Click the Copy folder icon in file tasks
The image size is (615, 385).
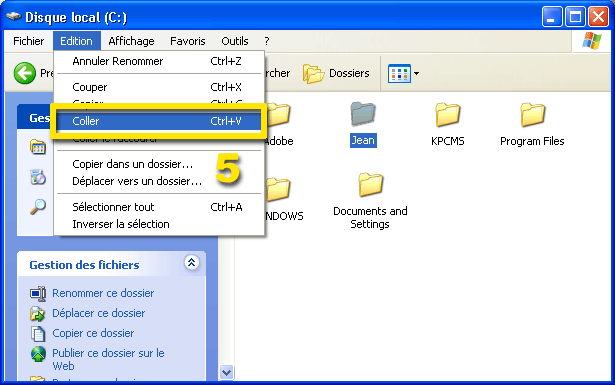tap(38, 334)
